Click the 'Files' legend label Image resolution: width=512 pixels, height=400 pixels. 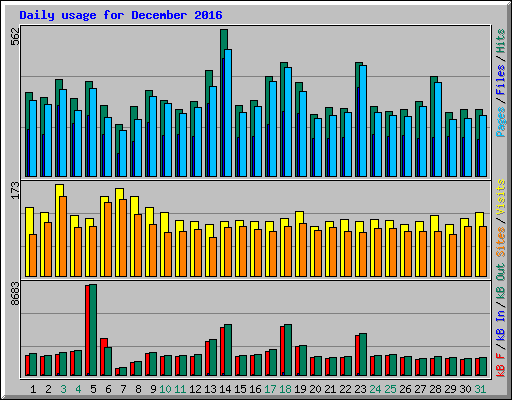click(x=501, y=79)
